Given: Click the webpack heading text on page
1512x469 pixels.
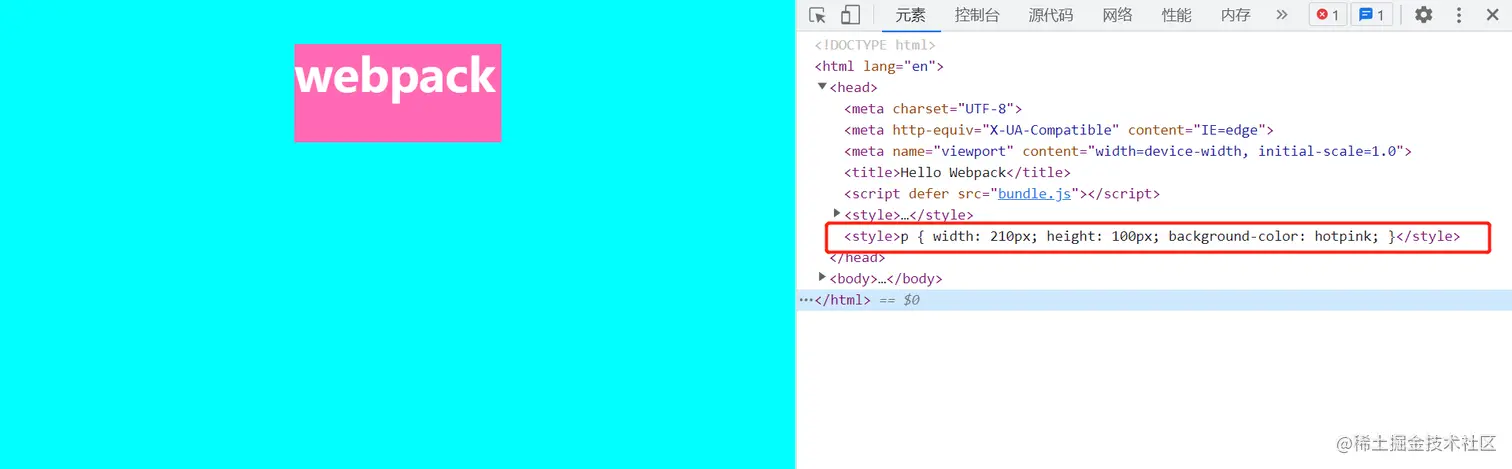Looking at the screenshot, I should coord(396,76).
